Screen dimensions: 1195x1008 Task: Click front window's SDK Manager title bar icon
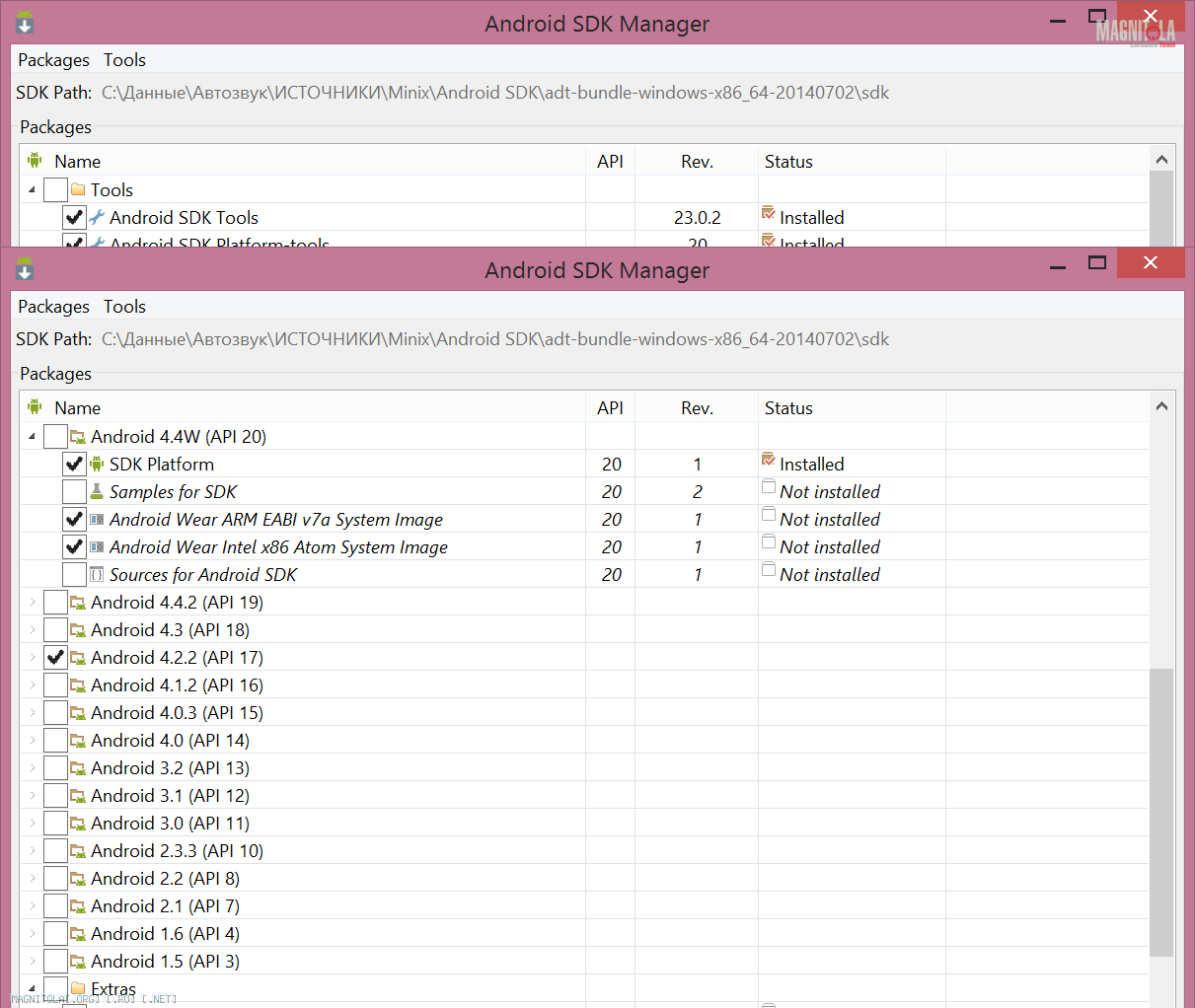(x=25, y=269)
